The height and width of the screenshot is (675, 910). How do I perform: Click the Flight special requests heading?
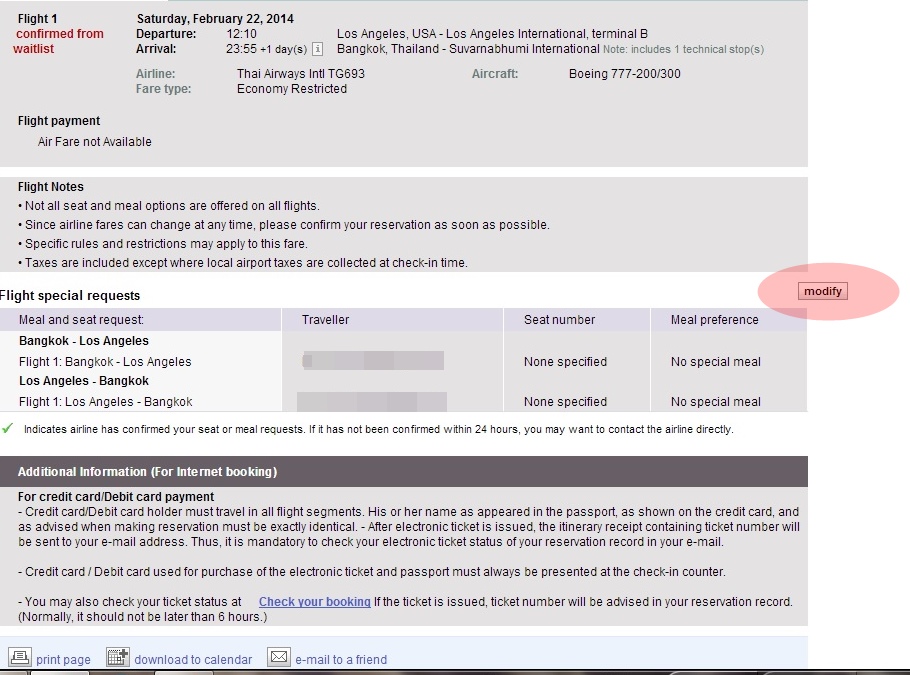click(70, 296)
